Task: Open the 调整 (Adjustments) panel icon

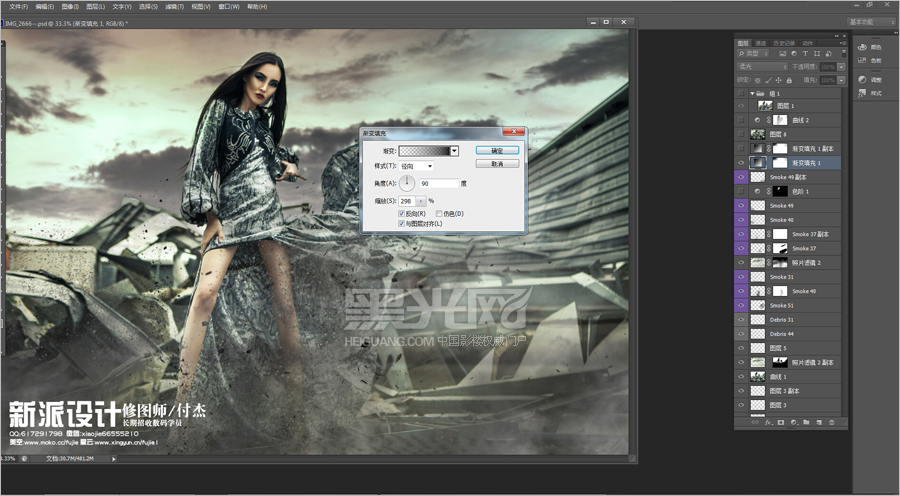Action: (x=862, y=80)
